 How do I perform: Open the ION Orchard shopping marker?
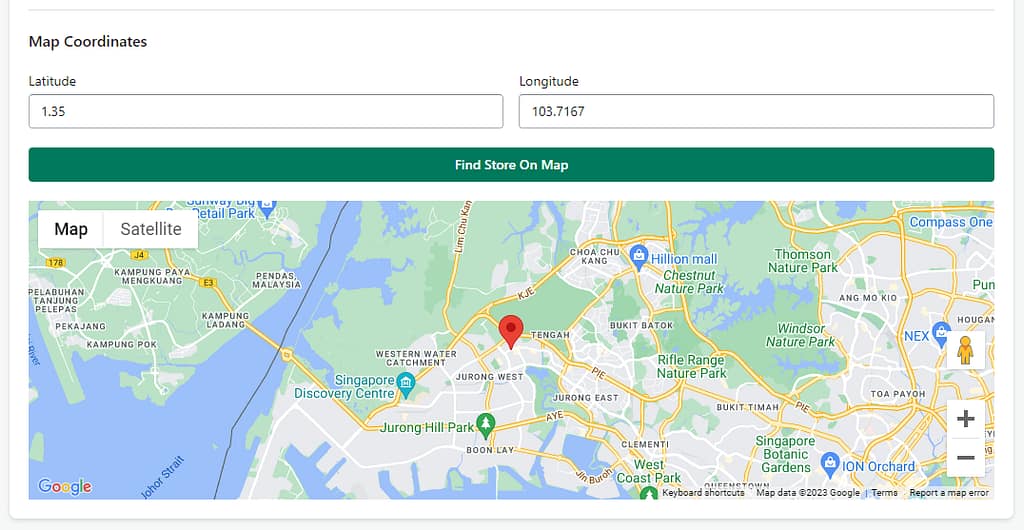pos(829,464)
